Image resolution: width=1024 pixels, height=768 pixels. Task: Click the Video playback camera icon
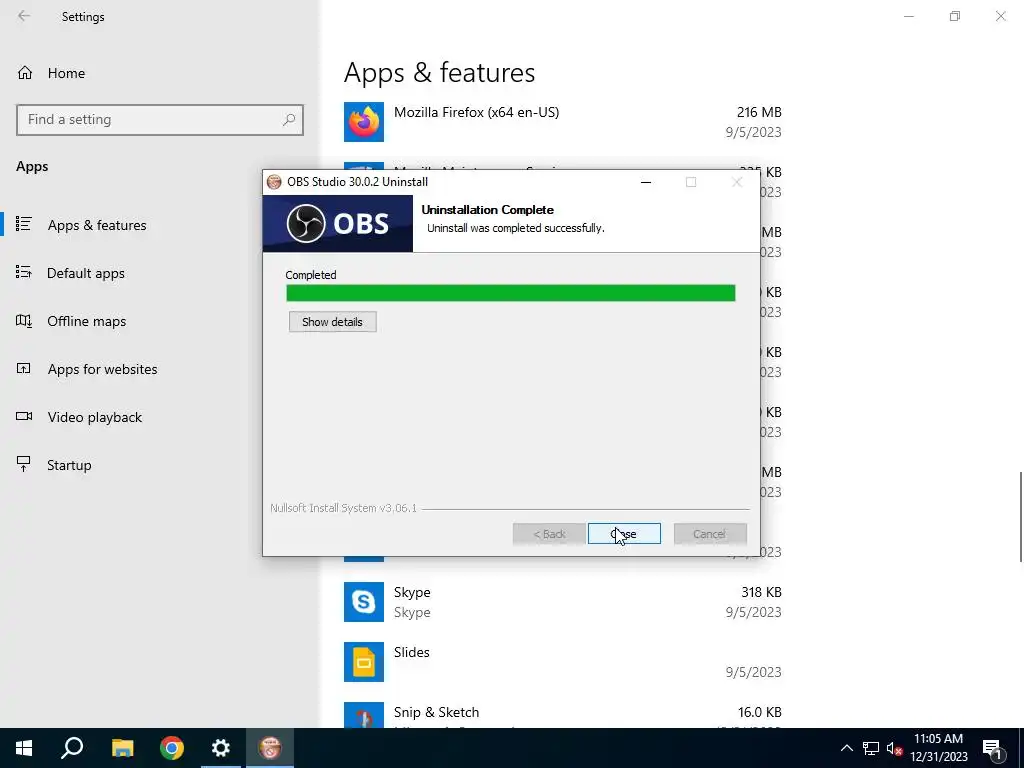click(24, 416)
